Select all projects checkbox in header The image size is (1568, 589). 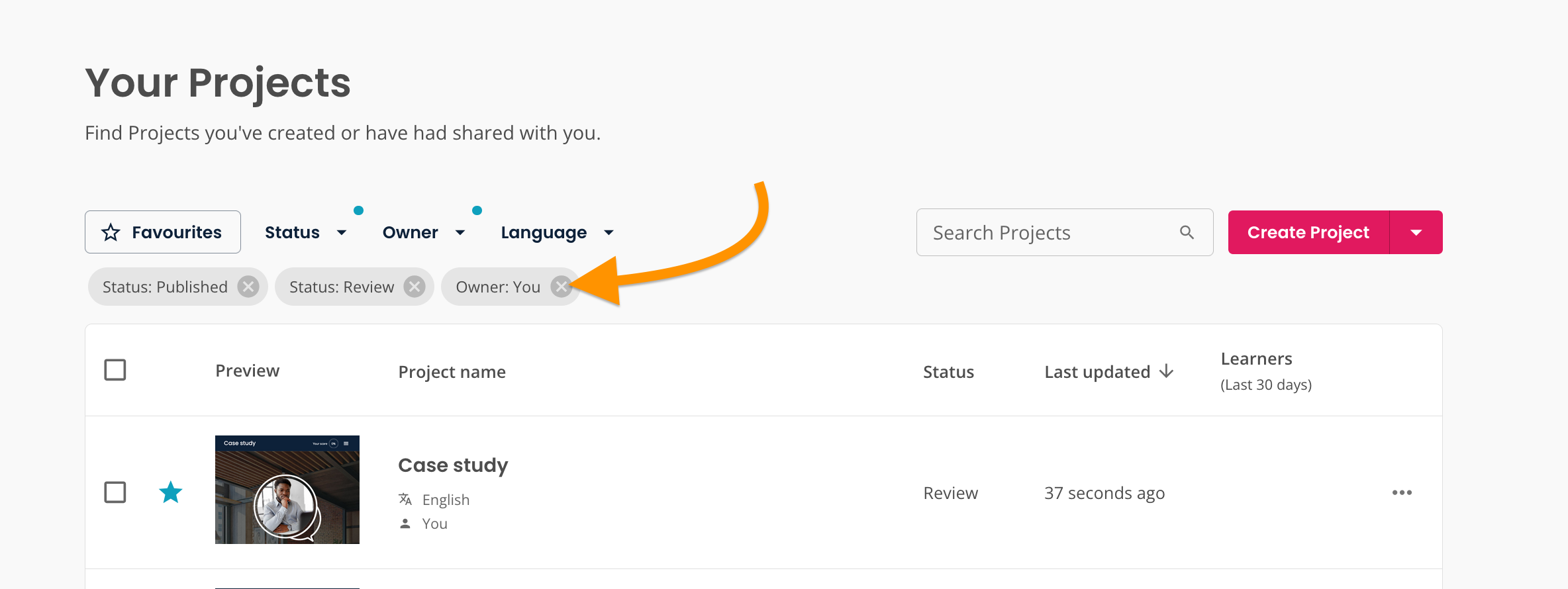coord(115,370)
